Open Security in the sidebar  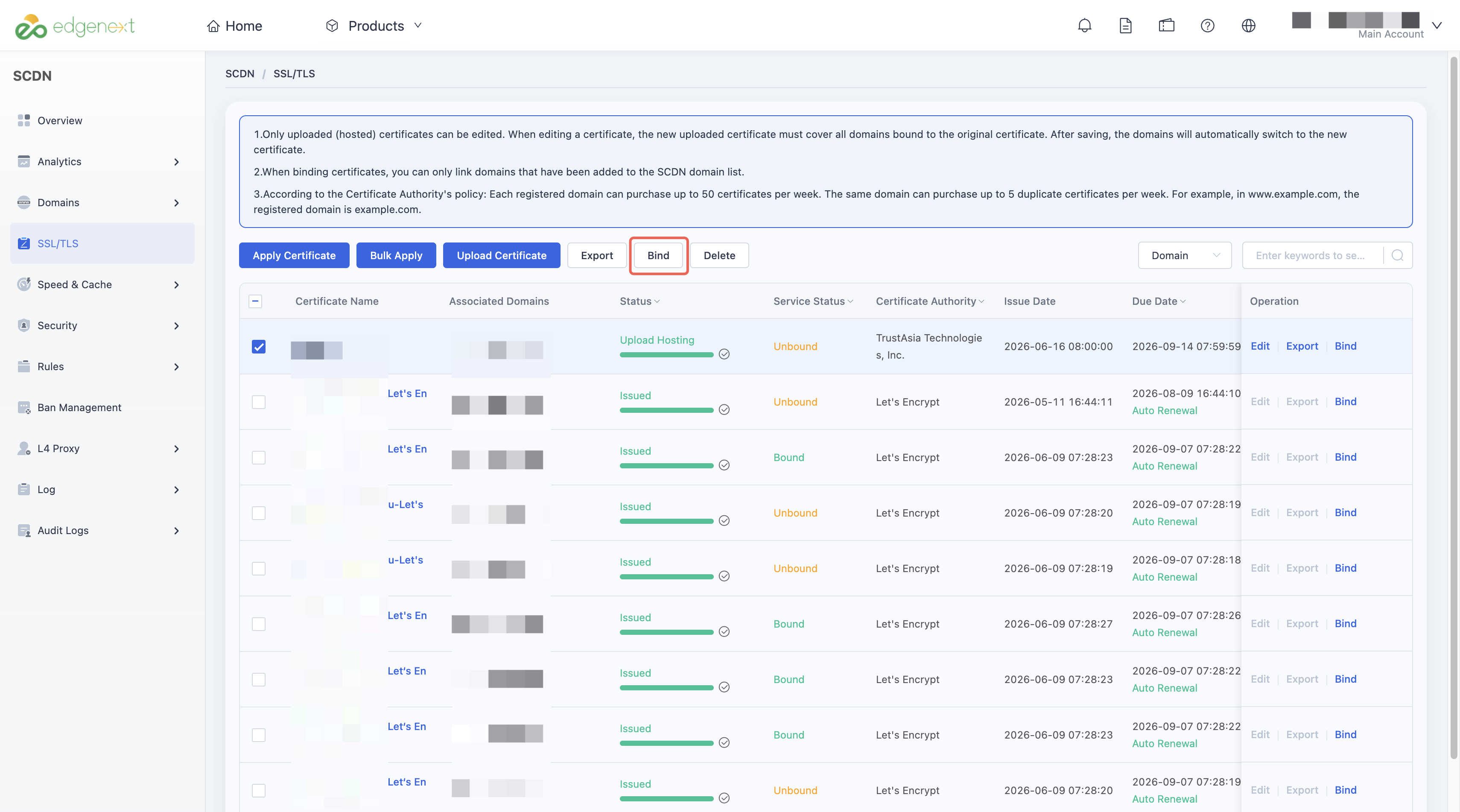[102, 325]
